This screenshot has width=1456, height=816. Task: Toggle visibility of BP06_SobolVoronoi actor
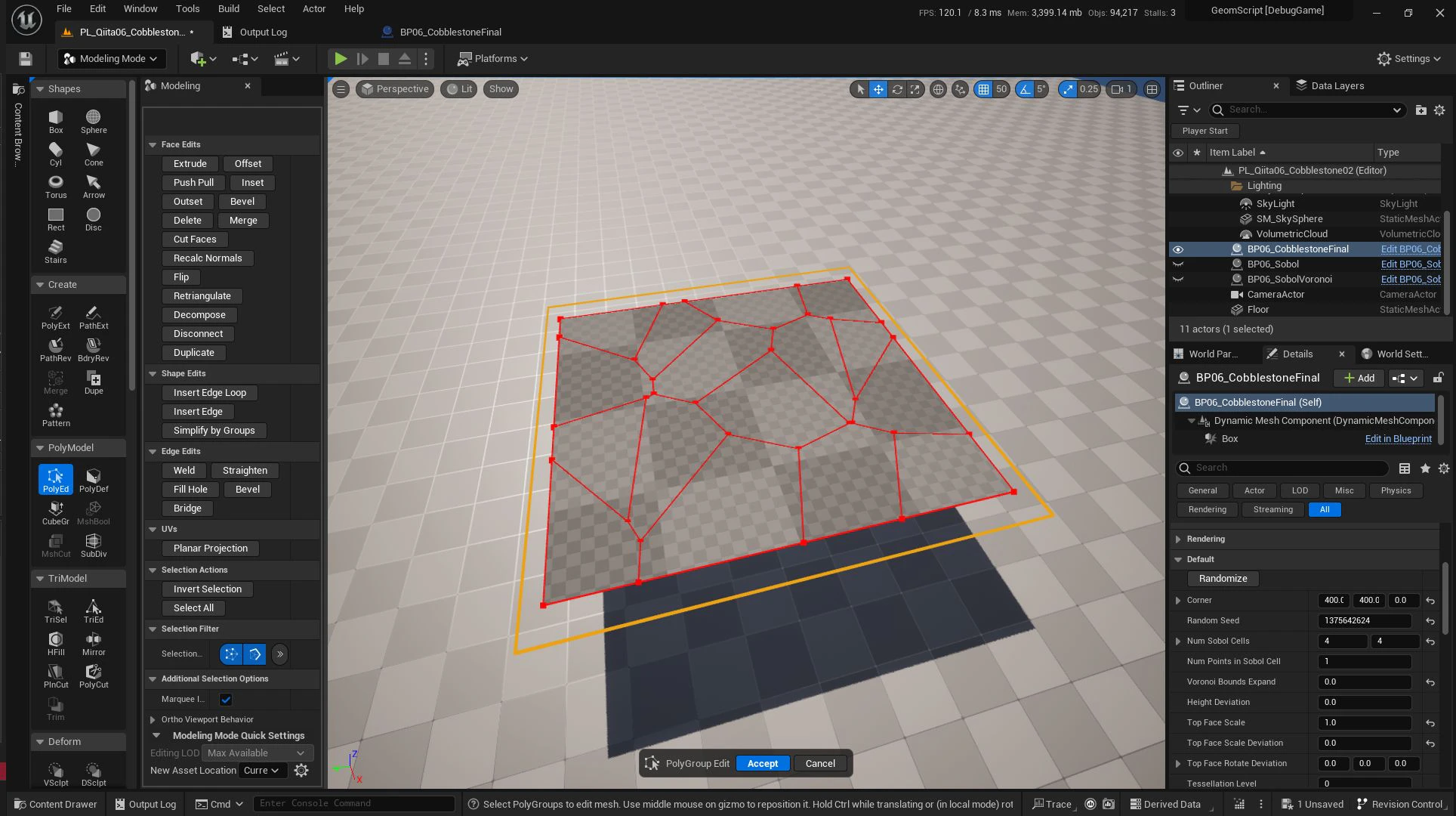[x=1178, y=280]
